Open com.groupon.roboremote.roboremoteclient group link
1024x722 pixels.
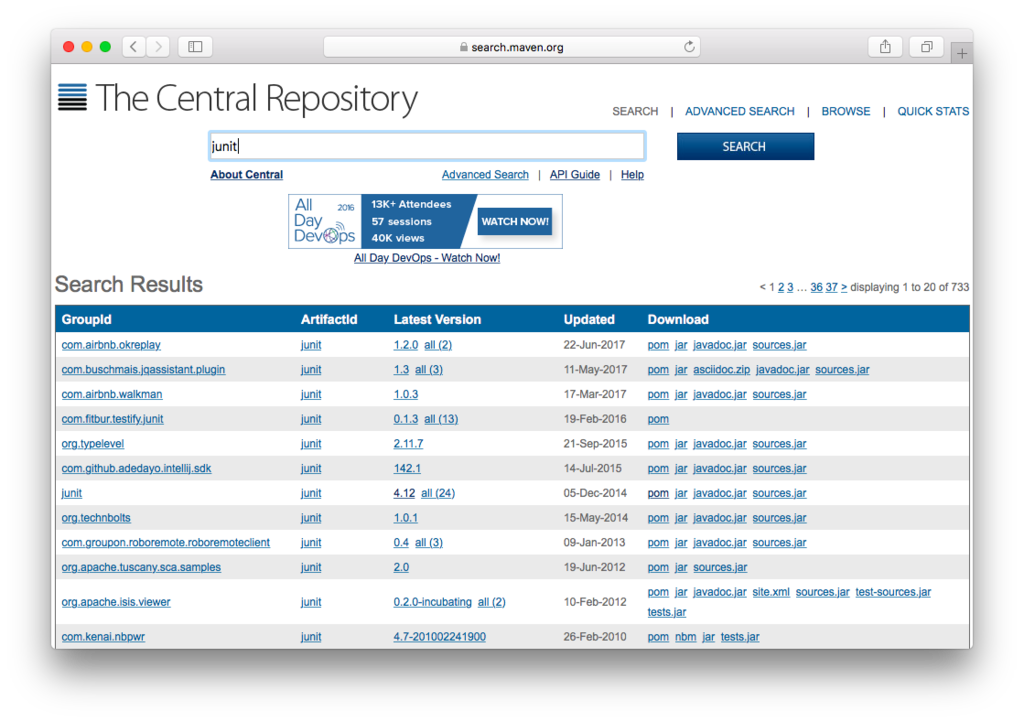(166, 542)
